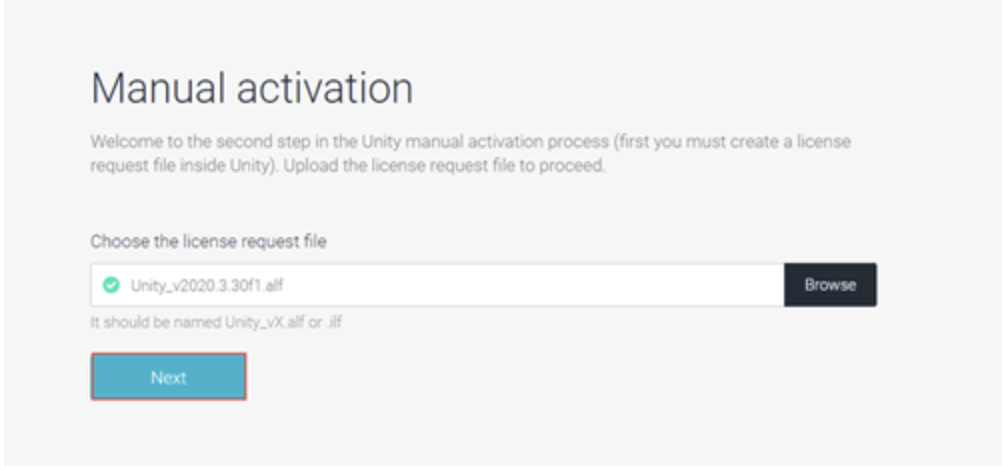
Task: Click the word 'activation' in the page title
Action: [x=325, y=88]
